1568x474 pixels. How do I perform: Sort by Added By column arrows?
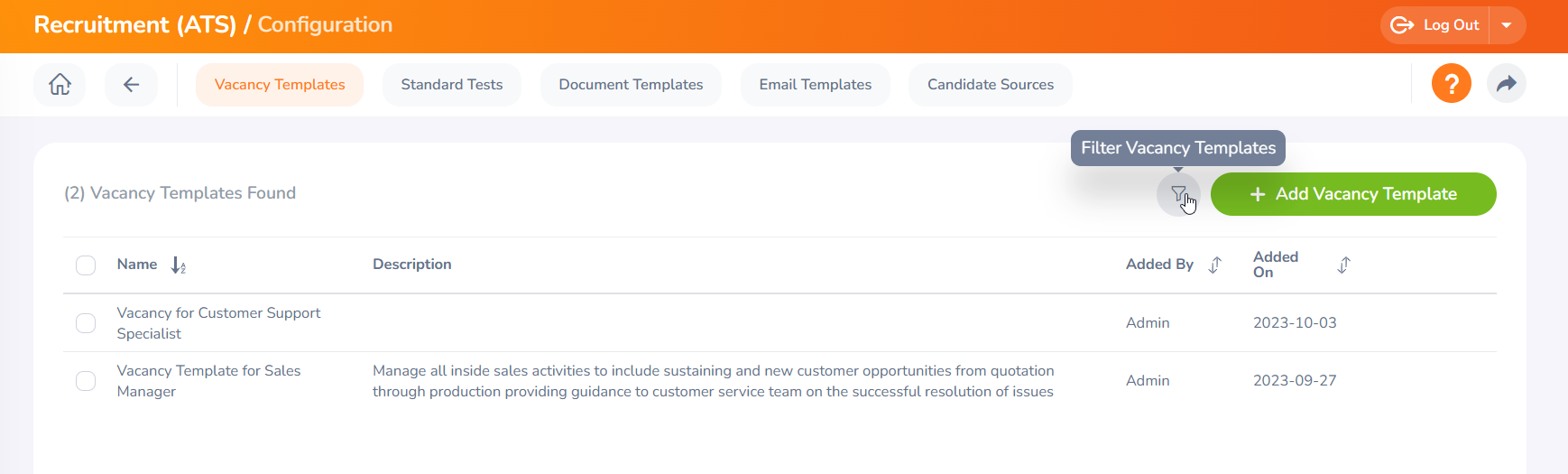pos(1215,265)
